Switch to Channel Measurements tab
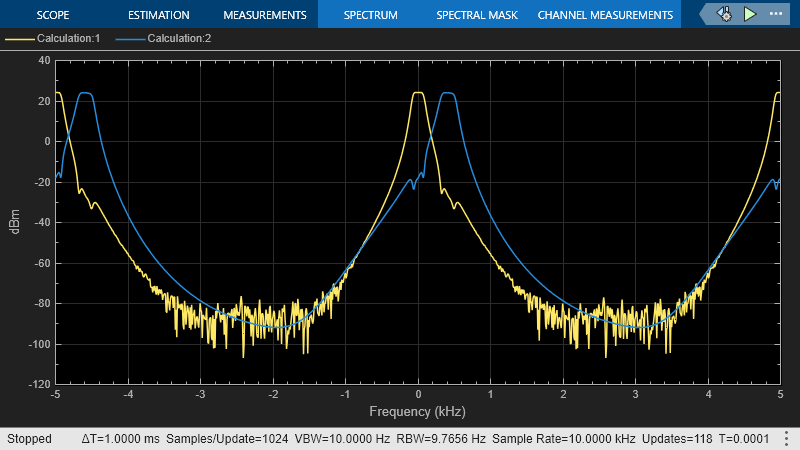Screen dimensions: 800x450 tap(605, 15)
